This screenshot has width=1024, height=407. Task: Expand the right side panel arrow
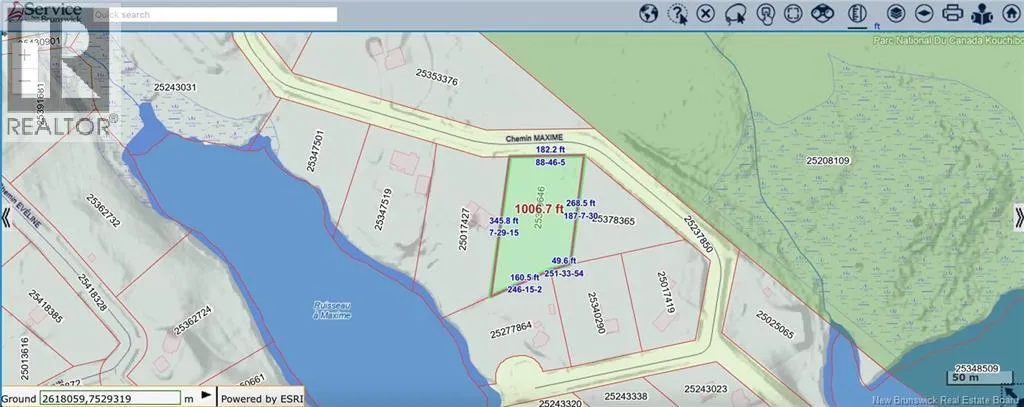pos(1018,217)
